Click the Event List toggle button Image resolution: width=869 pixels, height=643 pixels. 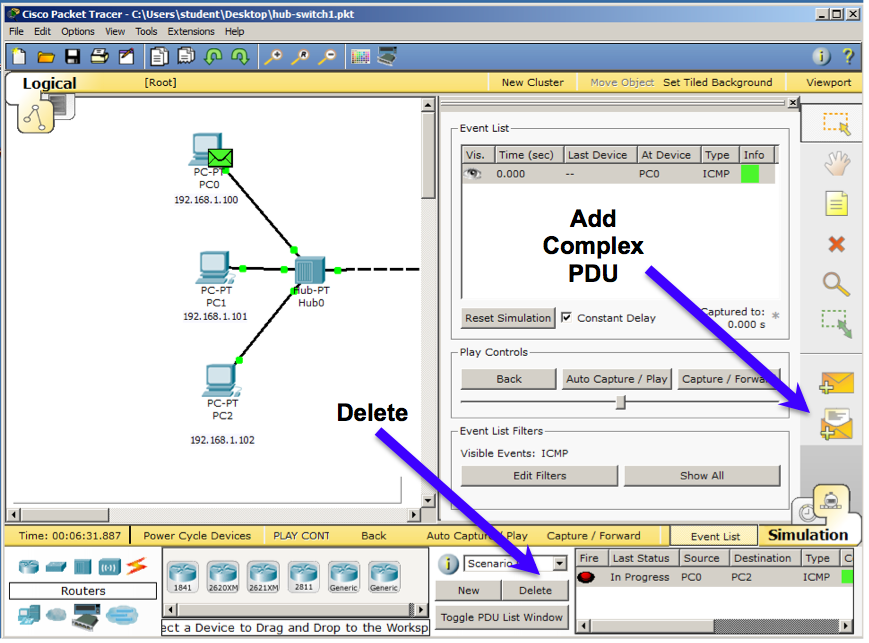click(715, 536)
